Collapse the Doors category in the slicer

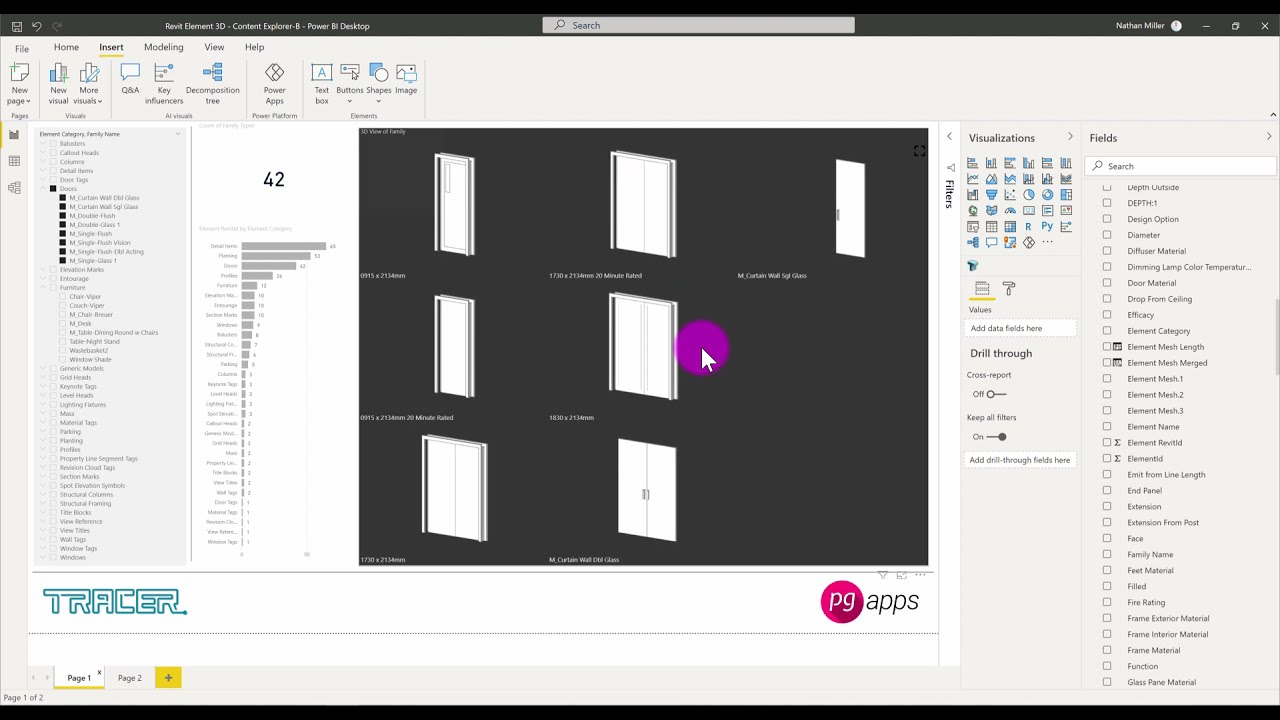[42, 188]
